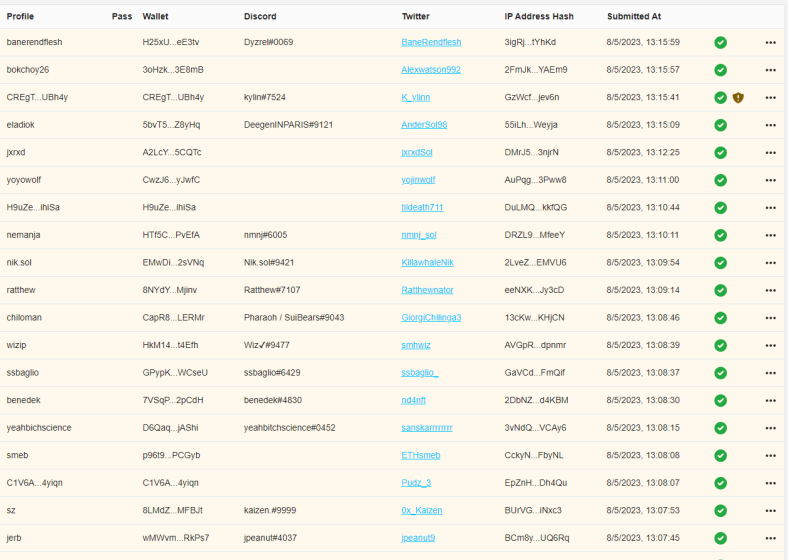This screenshot has height=560, width=788.
Task: Select Discord cell DeegenINPARIS#9121
Action: coord(288,125)
